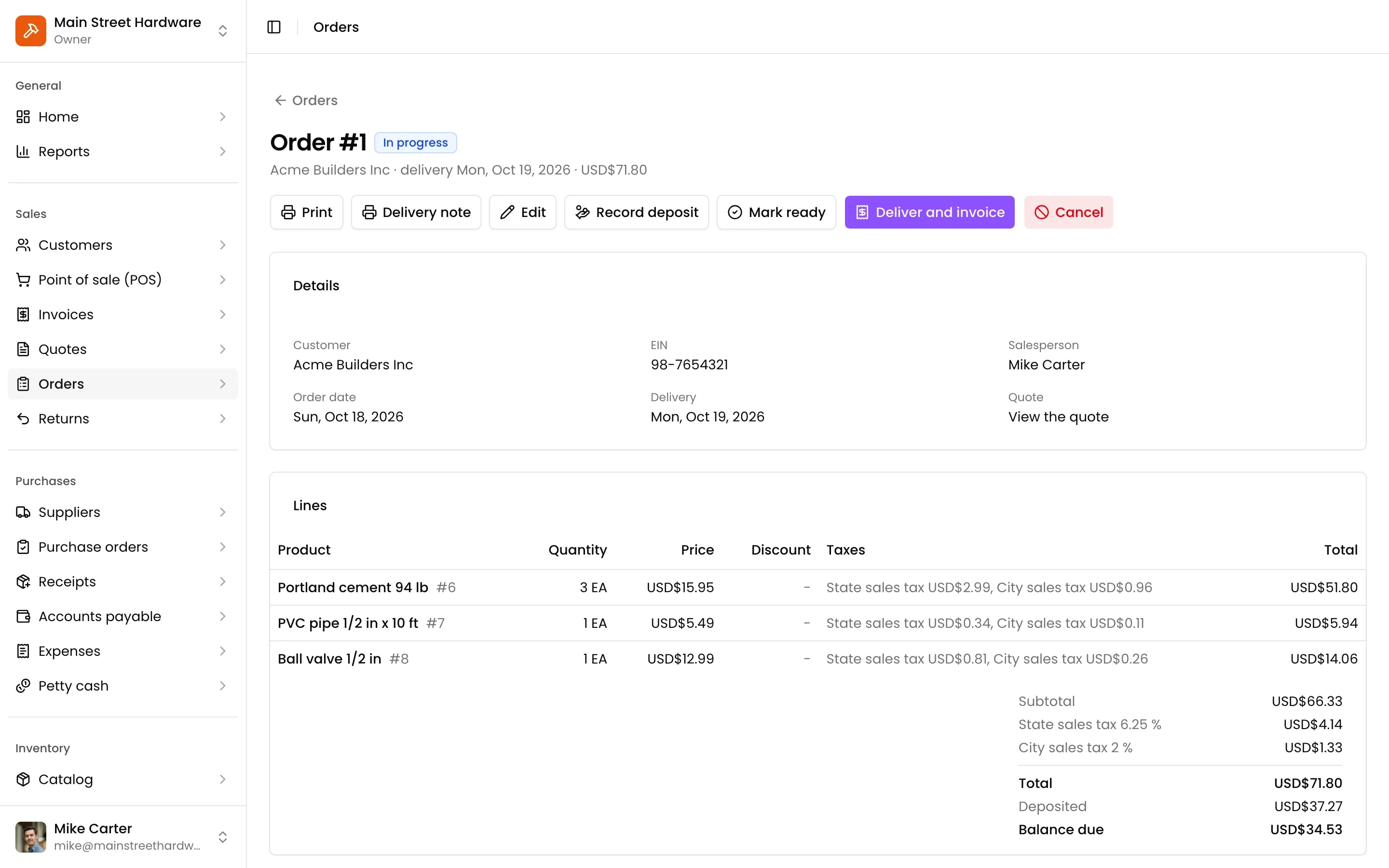Click the pencil icon on Edit button
The height and width of the screenshot is (868, 1389).
coord(507,212)
